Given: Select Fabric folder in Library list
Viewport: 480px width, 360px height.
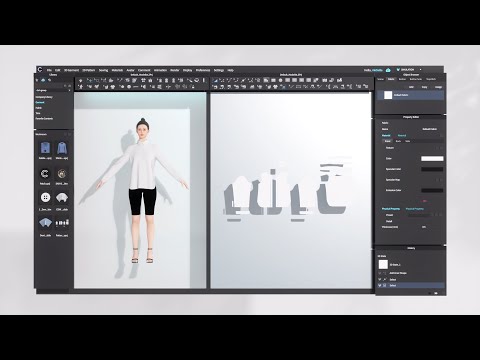Looking at the screenshot, I should tap(38, 108).
